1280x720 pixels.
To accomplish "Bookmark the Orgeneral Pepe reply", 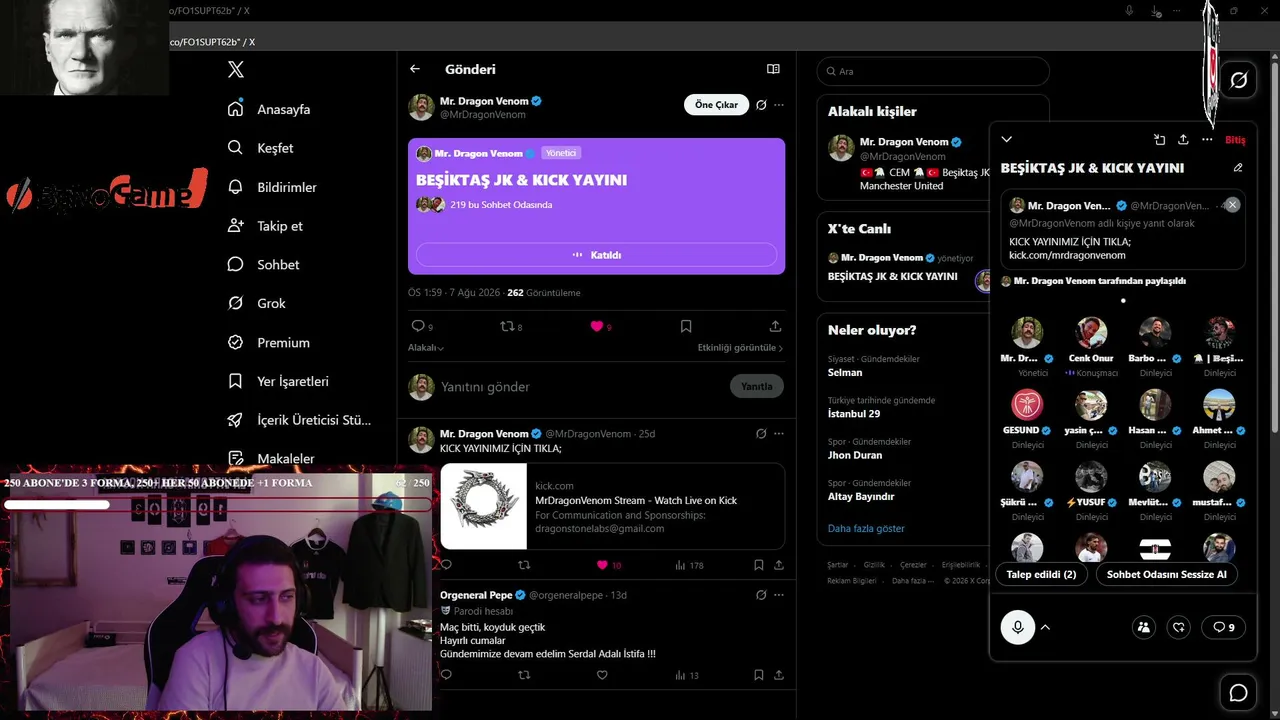I will (758, 675).
